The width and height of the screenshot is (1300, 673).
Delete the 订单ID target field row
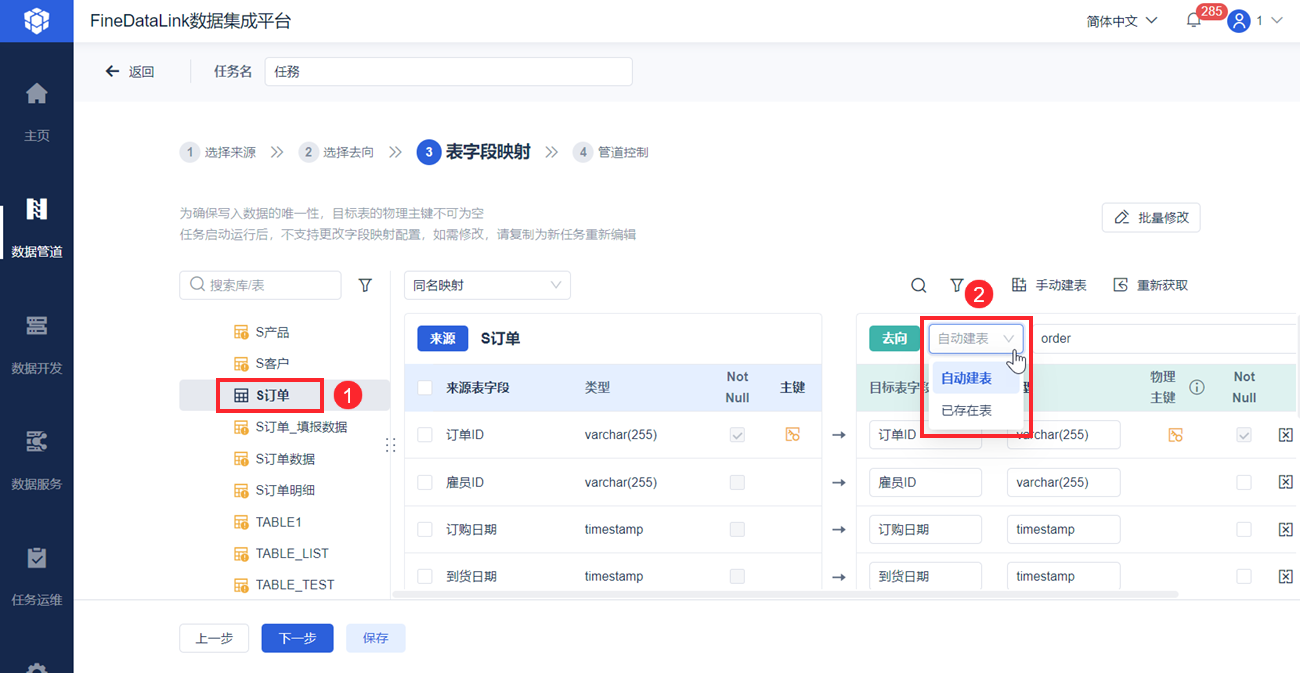(1286, 435)
